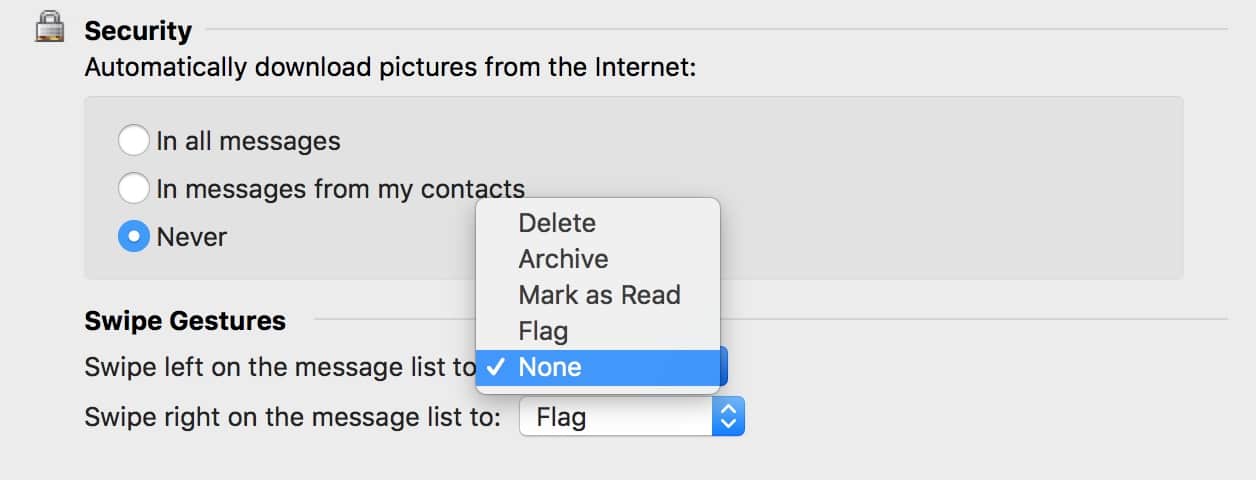Select Mark as Read in popup menu
This screenshot has height=480, width=1256.
pyautogui.click(x=599, y=295)
